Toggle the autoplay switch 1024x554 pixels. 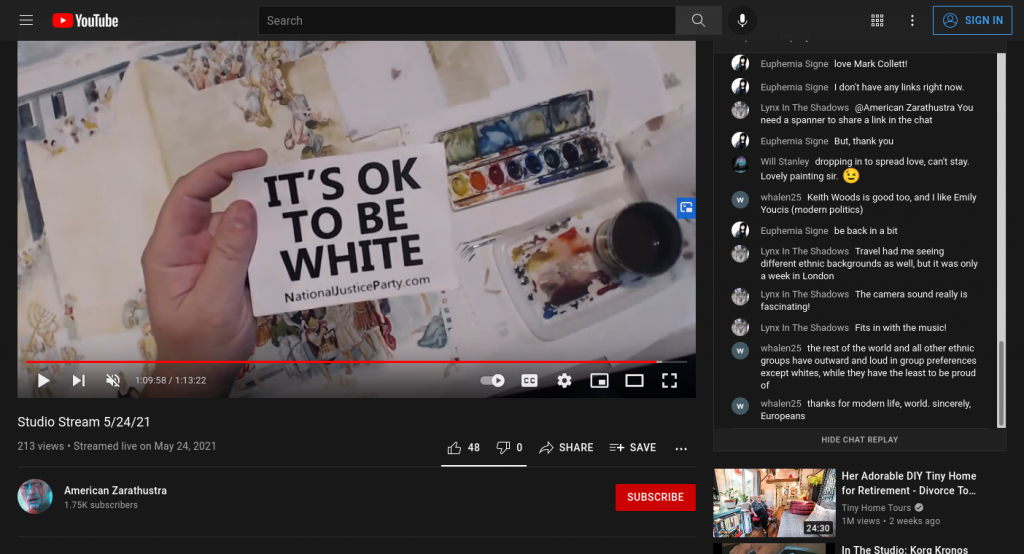pos(492,380)
